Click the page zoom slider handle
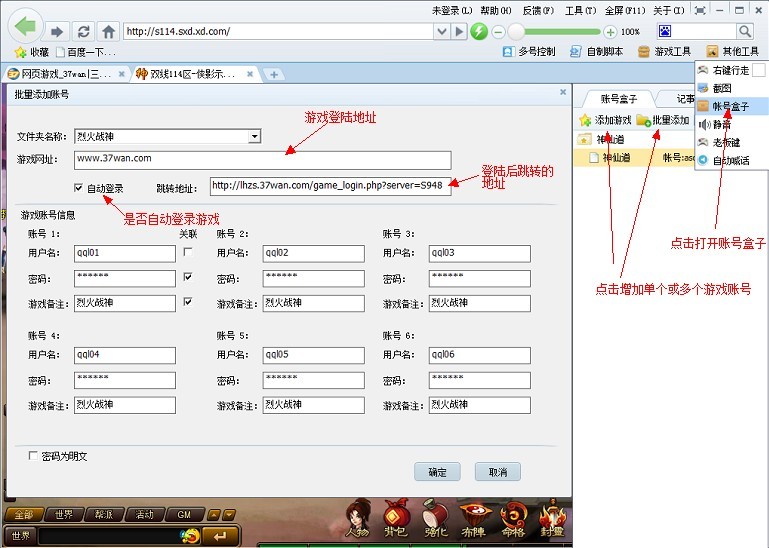Screen dimensions: 769x548 [515, 32]
